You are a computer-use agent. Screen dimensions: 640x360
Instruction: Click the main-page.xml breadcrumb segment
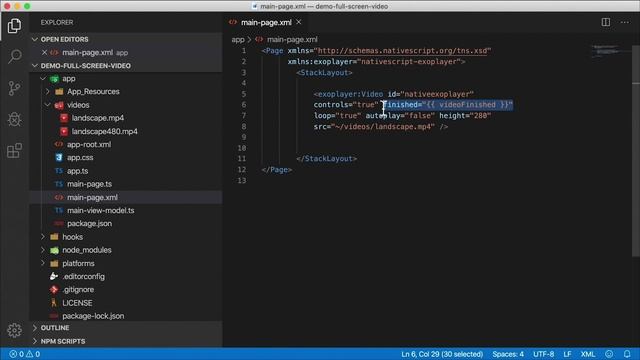pos(292,40)
